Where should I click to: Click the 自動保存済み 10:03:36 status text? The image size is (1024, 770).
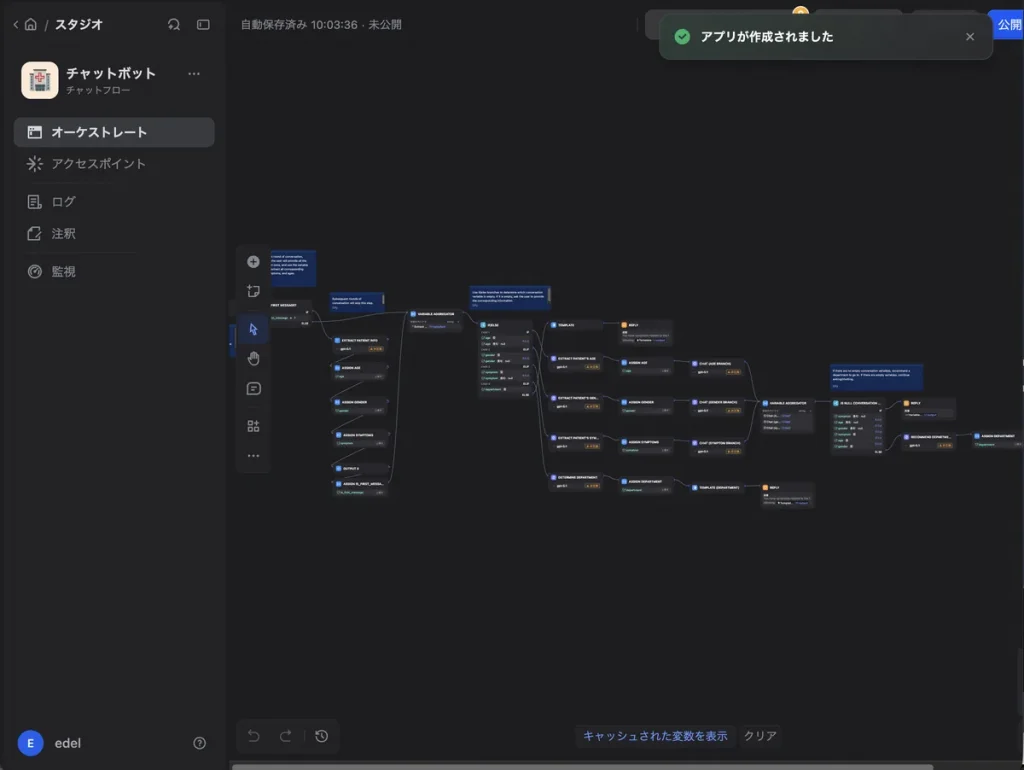pyautogui.click(x=299, y=25)
